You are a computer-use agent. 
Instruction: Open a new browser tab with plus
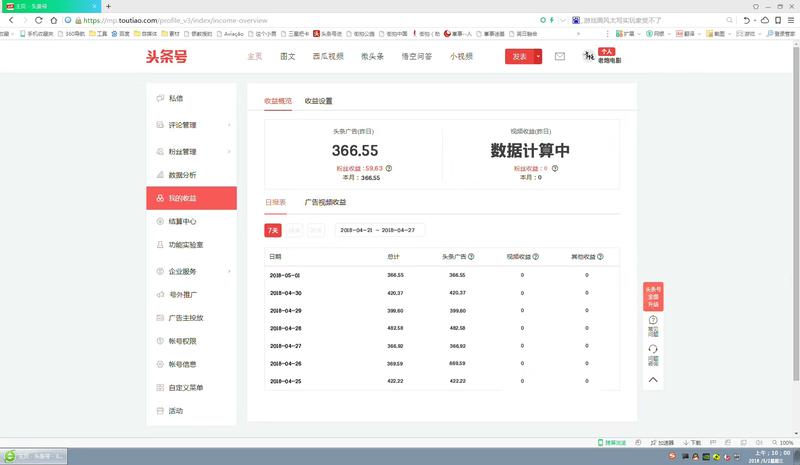(x=108, y=6)
